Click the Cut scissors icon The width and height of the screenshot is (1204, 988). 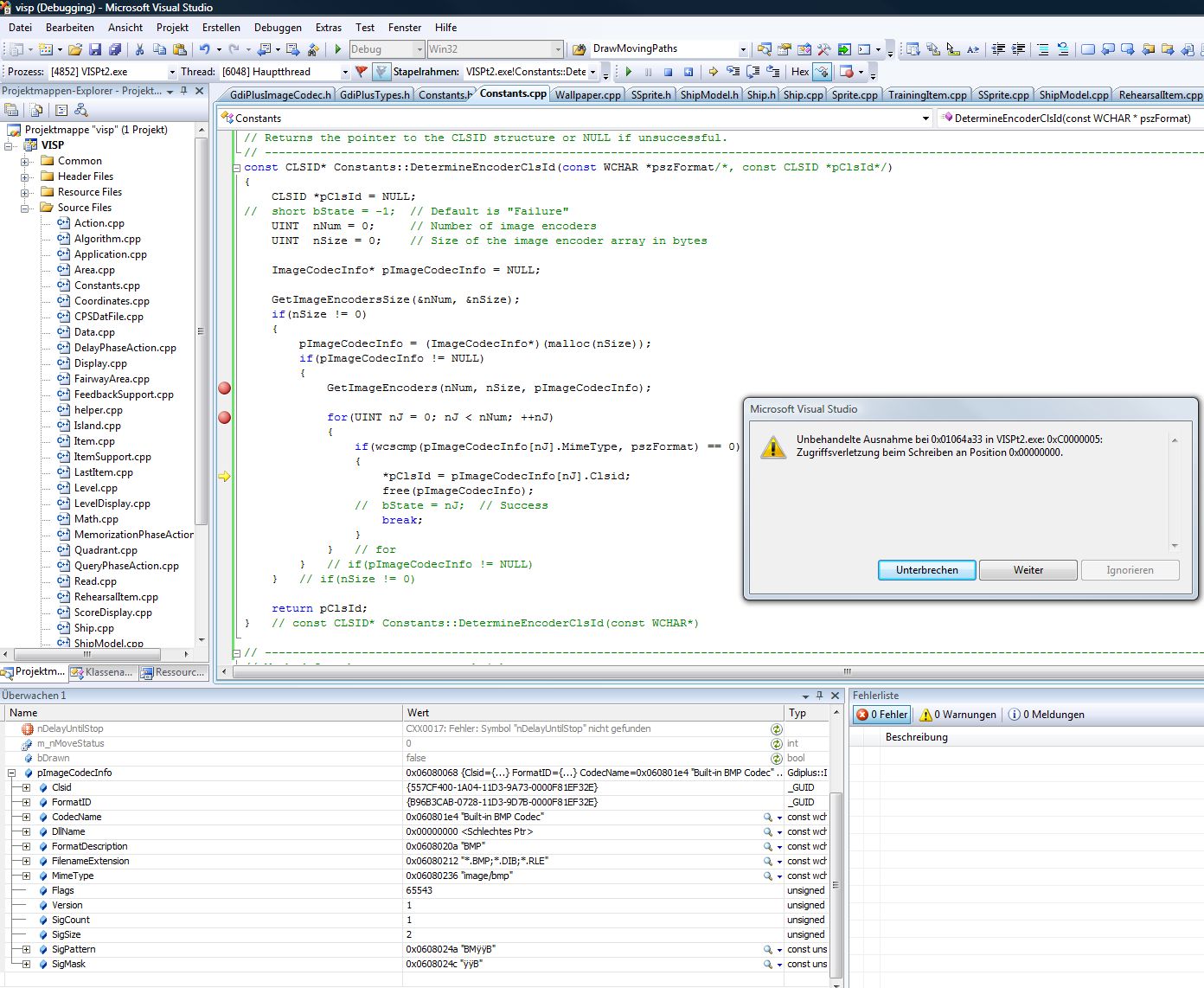tap(141, 49)
